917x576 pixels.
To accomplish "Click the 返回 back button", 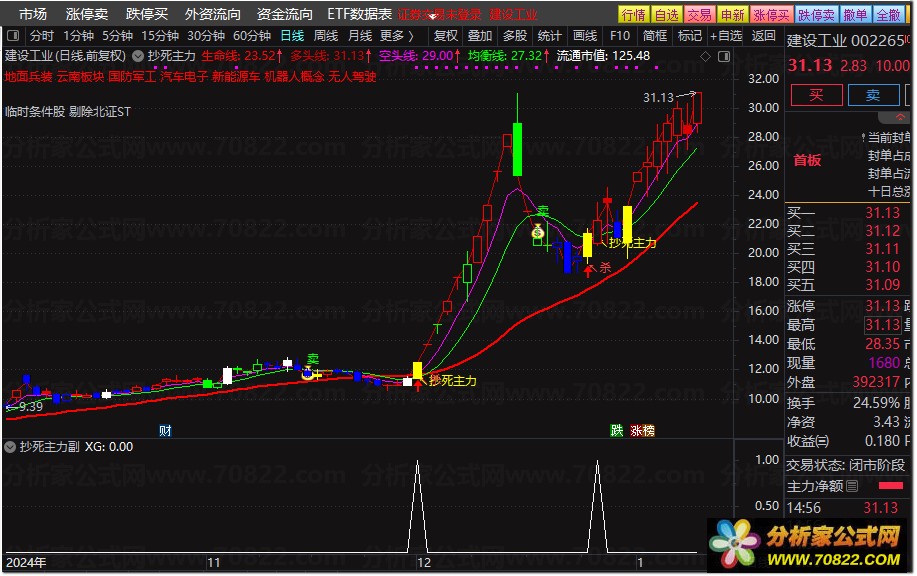I will 763,36.
